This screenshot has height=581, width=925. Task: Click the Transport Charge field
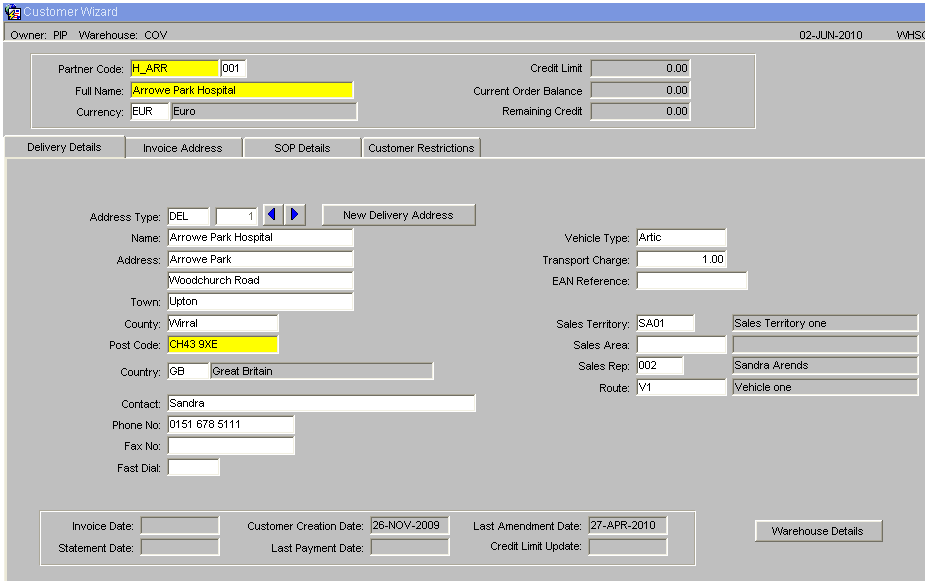click(x=681, y=260)
